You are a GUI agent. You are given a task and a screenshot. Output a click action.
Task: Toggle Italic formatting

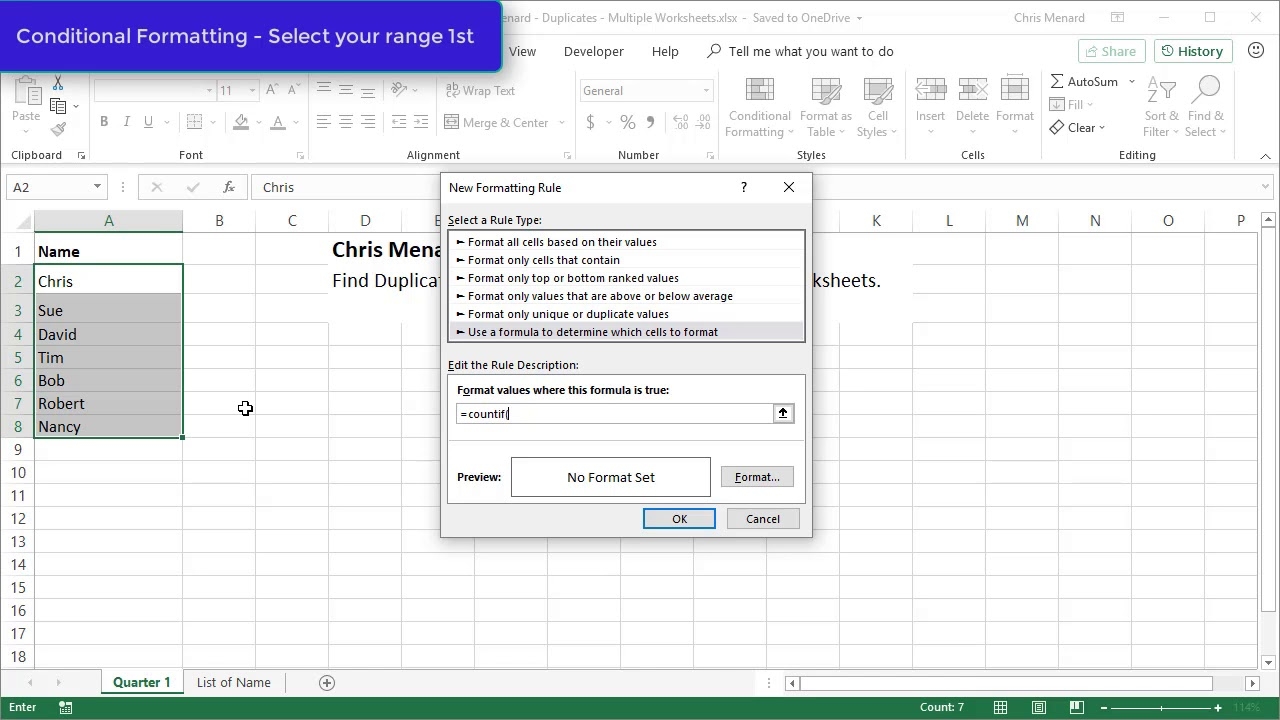[126, 122]
